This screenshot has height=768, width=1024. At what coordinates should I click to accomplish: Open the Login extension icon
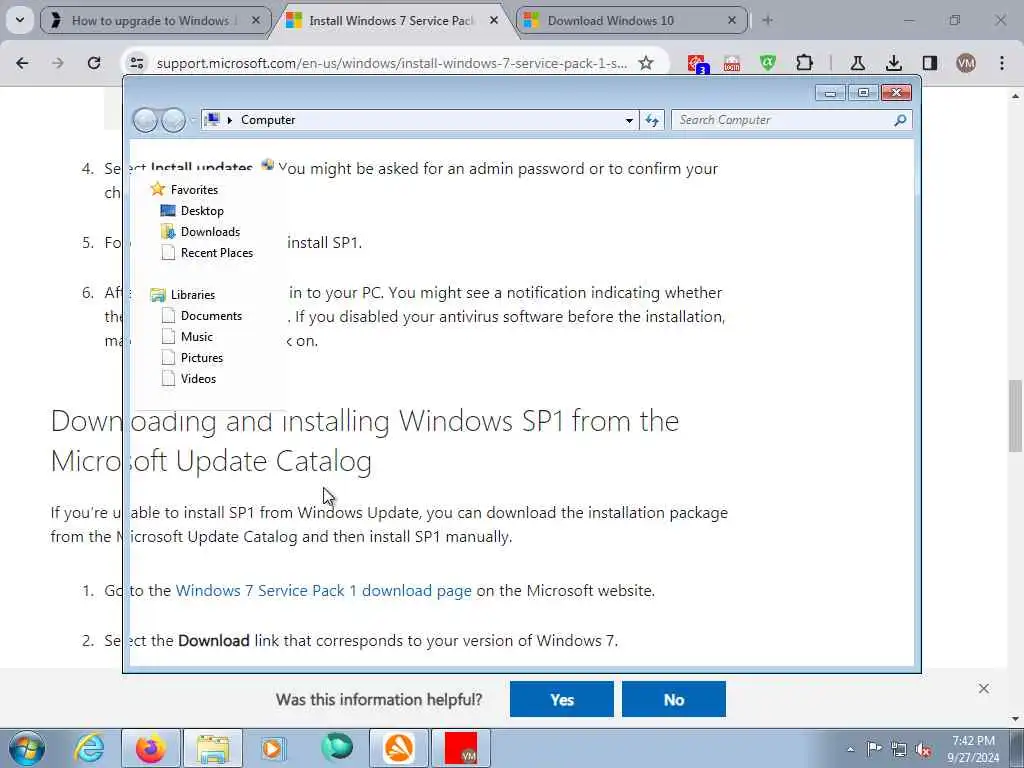(732, 63)
